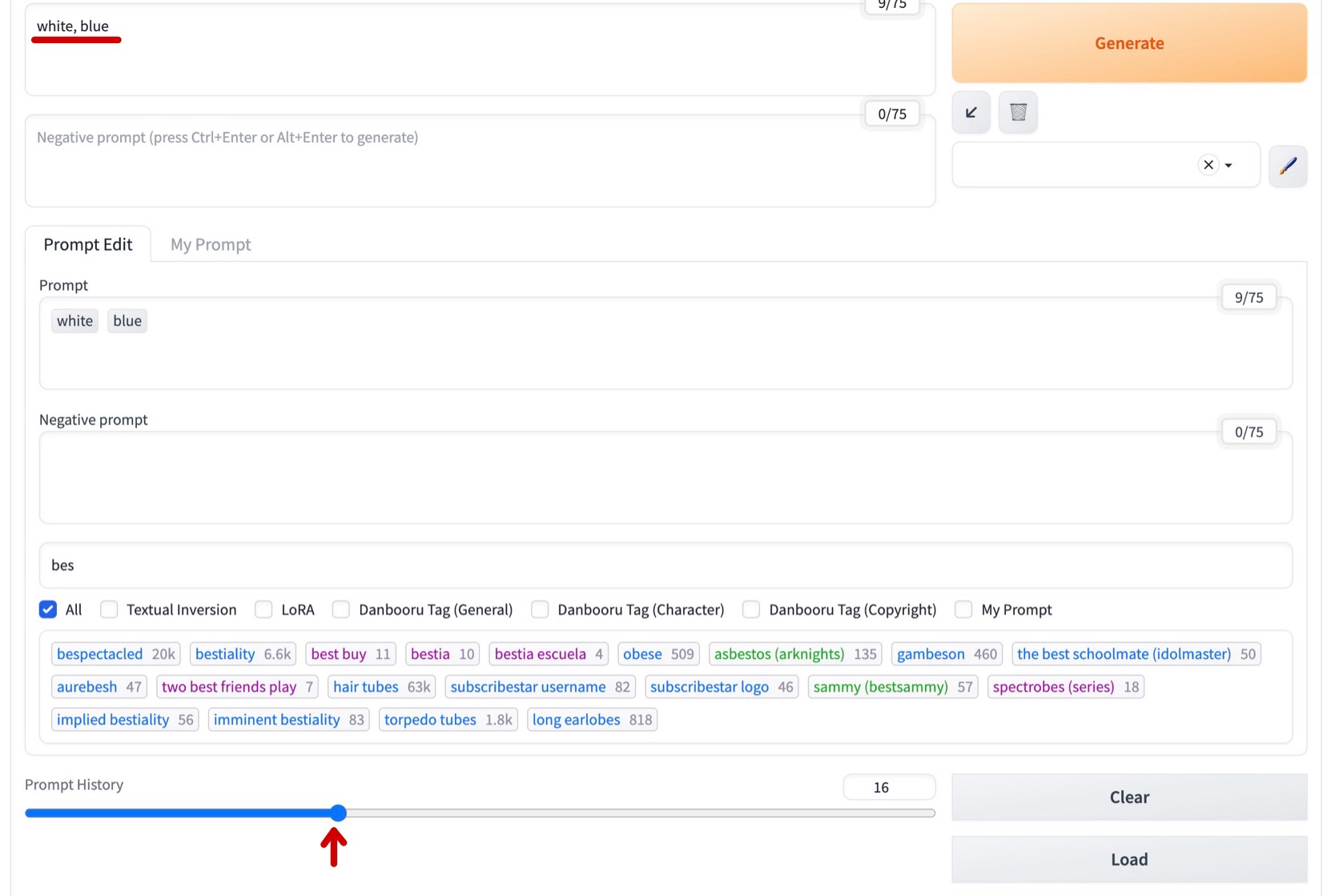This screenshot has height=896, width=1335.
Task: Enable the Textual Inversion filter
Action: tap(109, 609)
